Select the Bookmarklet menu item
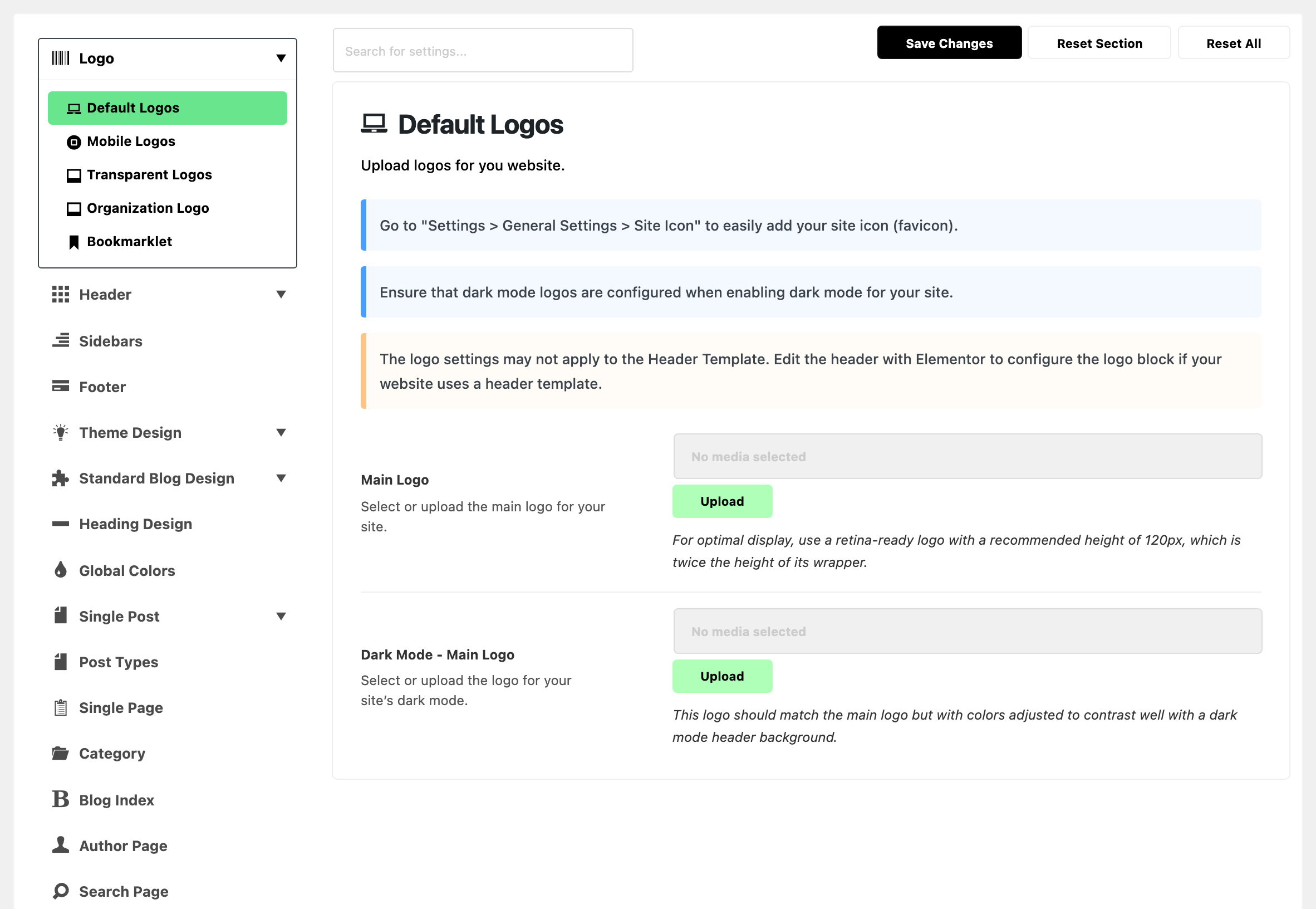 tap(168, 242)
